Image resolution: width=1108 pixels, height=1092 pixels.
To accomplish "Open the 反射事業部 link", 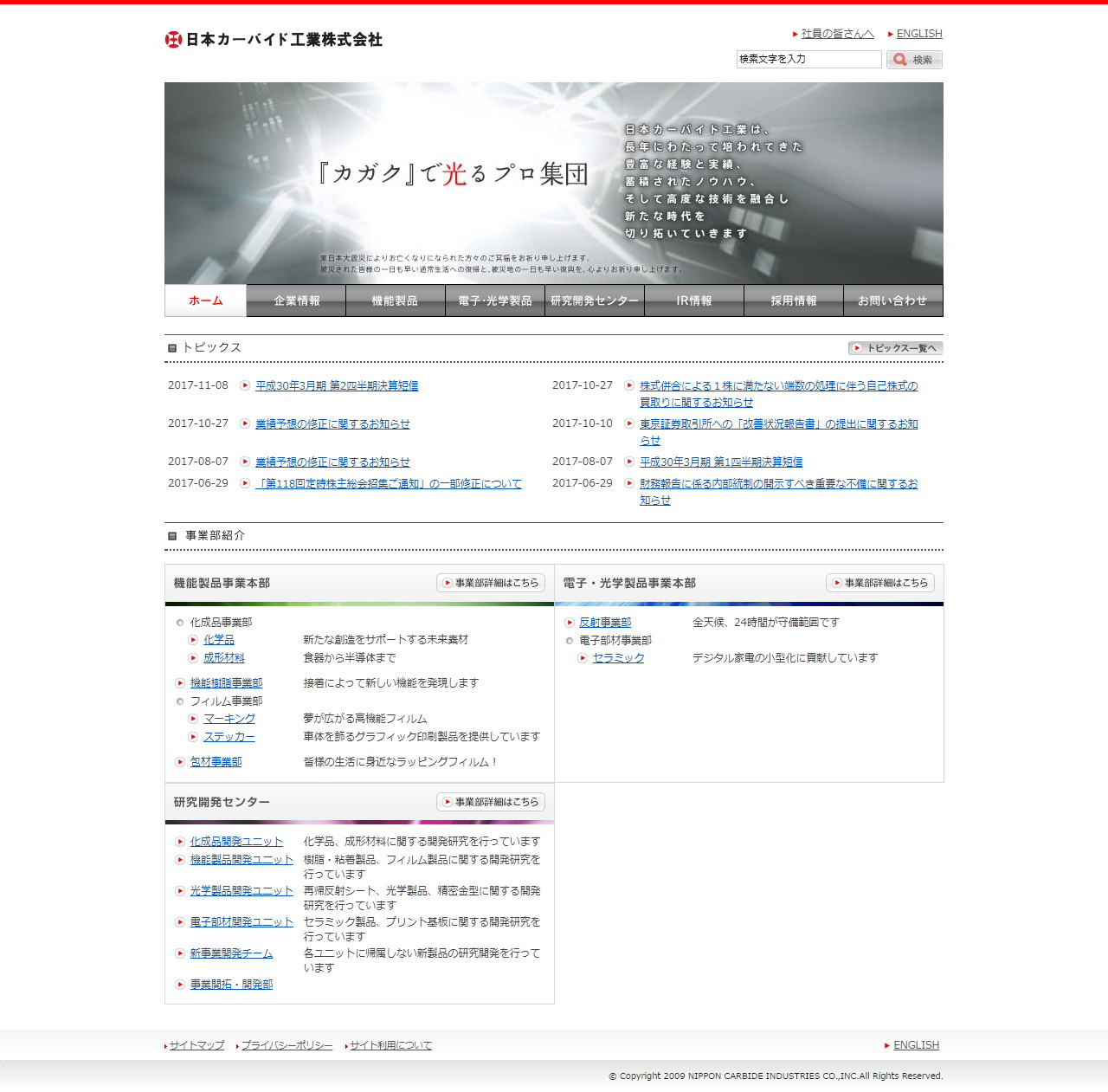I will [x=605, y=623].
